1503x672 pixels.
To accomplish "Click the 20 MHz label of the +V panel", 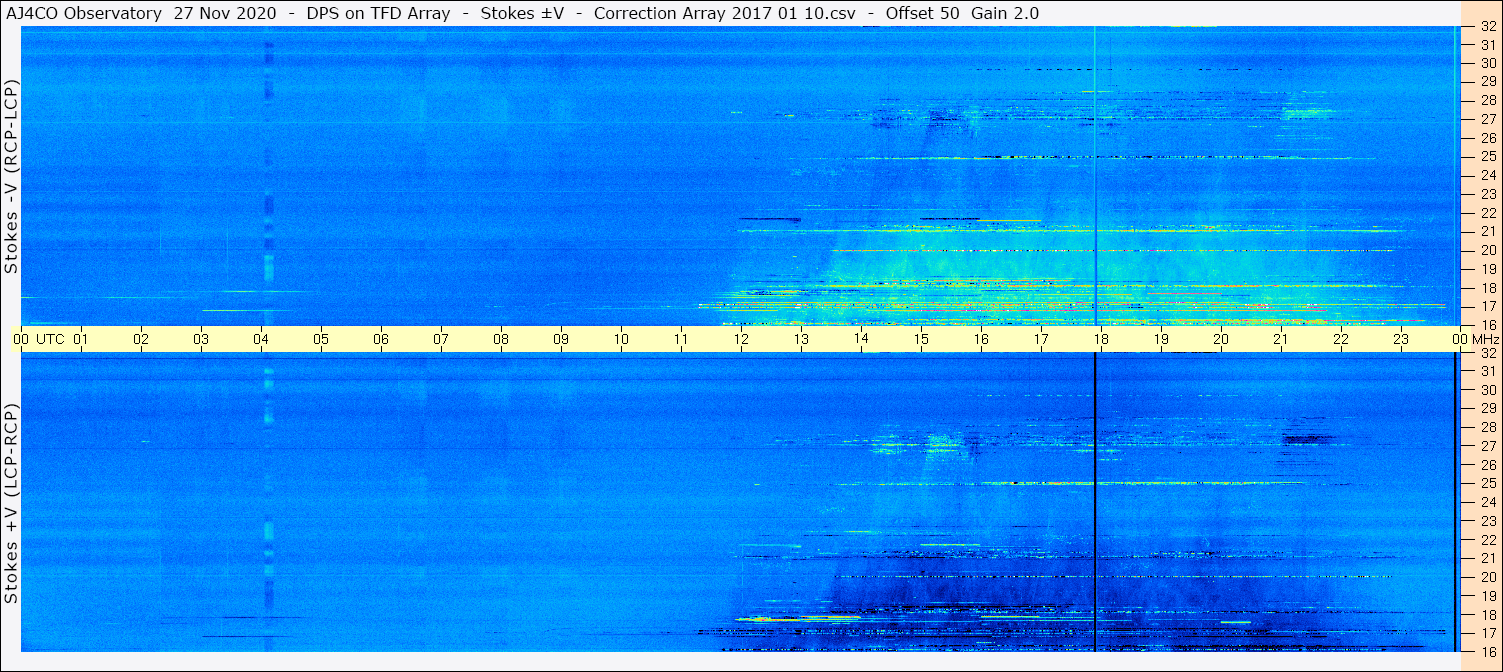I will (x=1487, y=577).
